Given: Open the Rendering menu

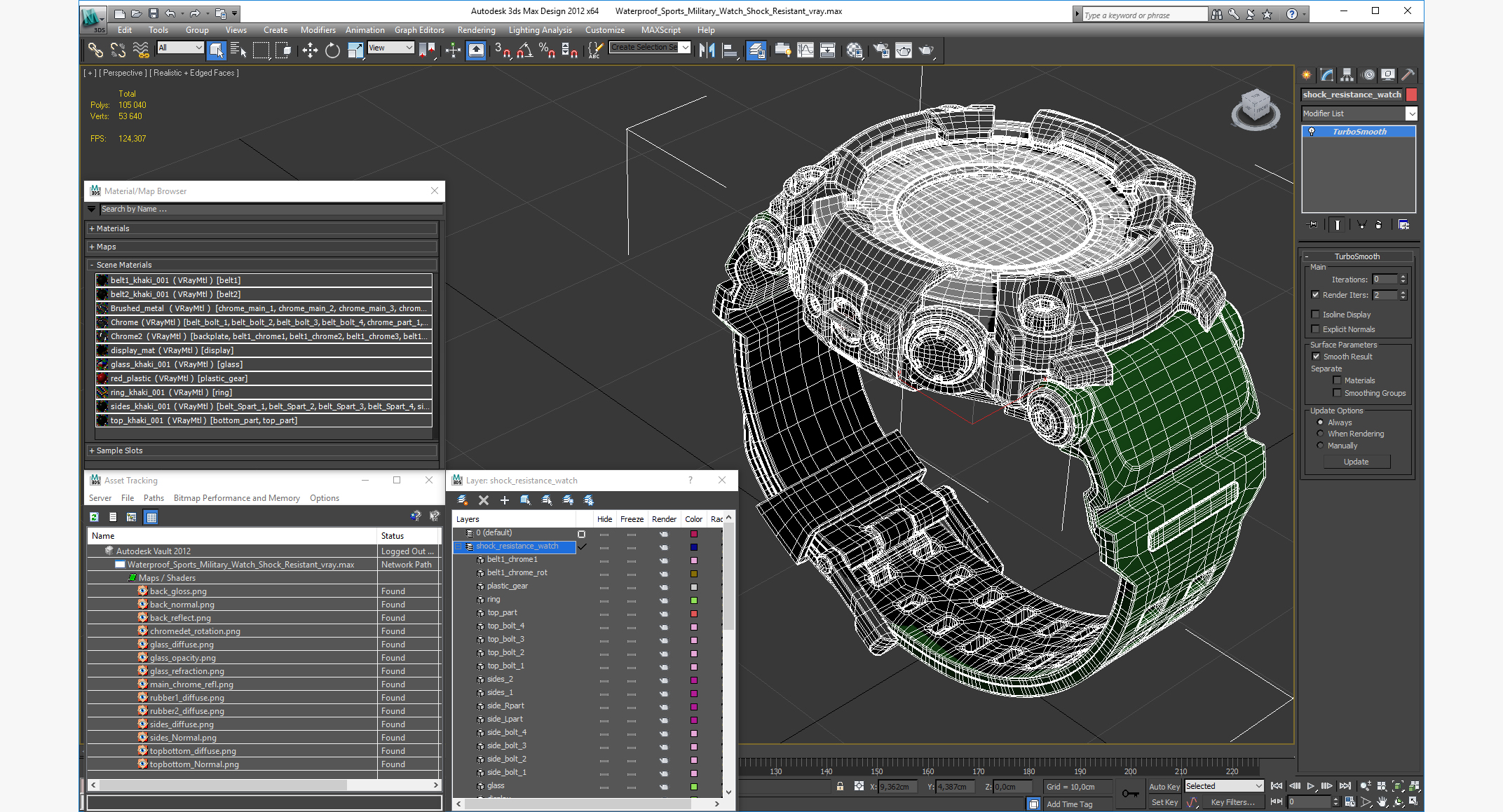Looking at the screenshot, I should coord(476,29).
